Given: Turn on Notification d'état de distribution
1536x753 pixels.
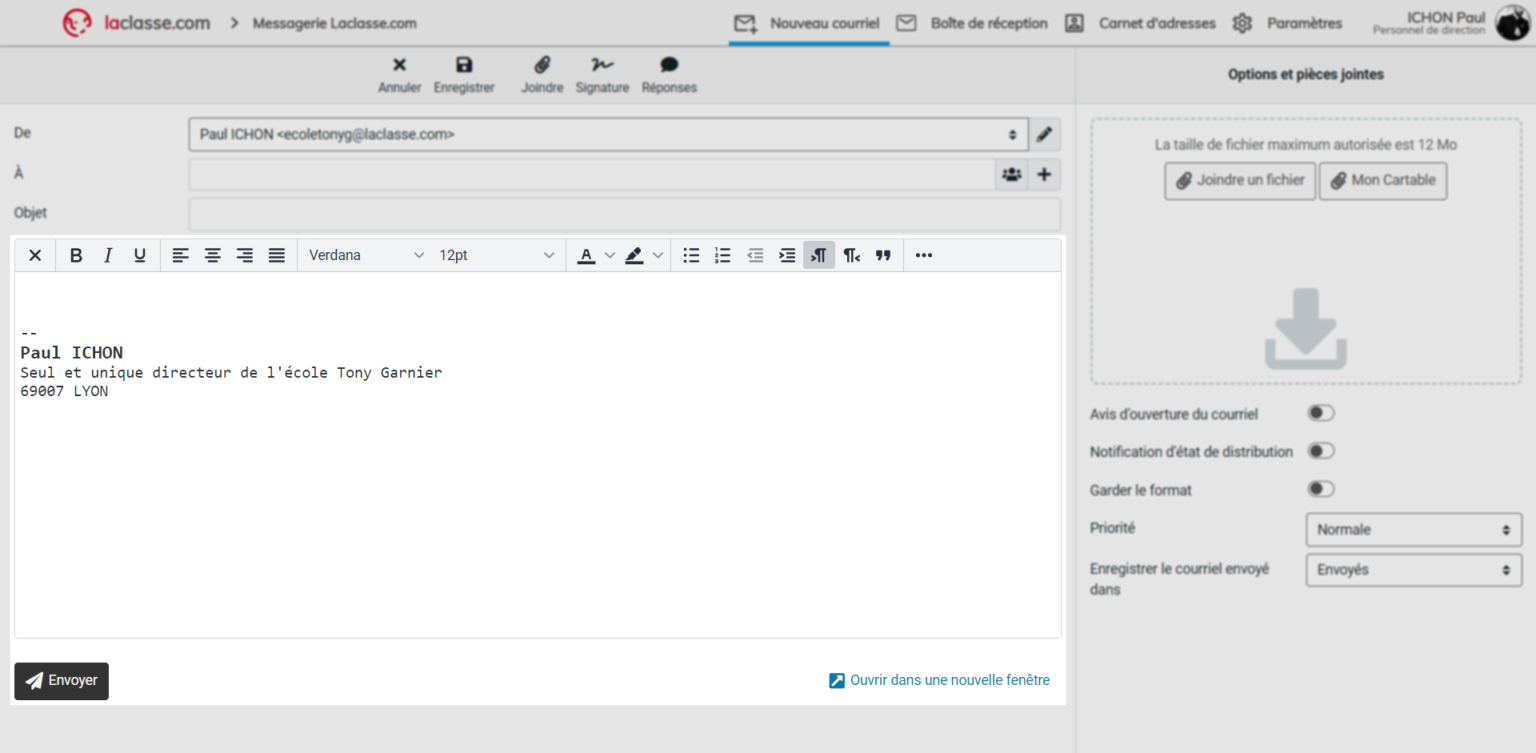Looking at the screenshot, I should pos(1320,450).
